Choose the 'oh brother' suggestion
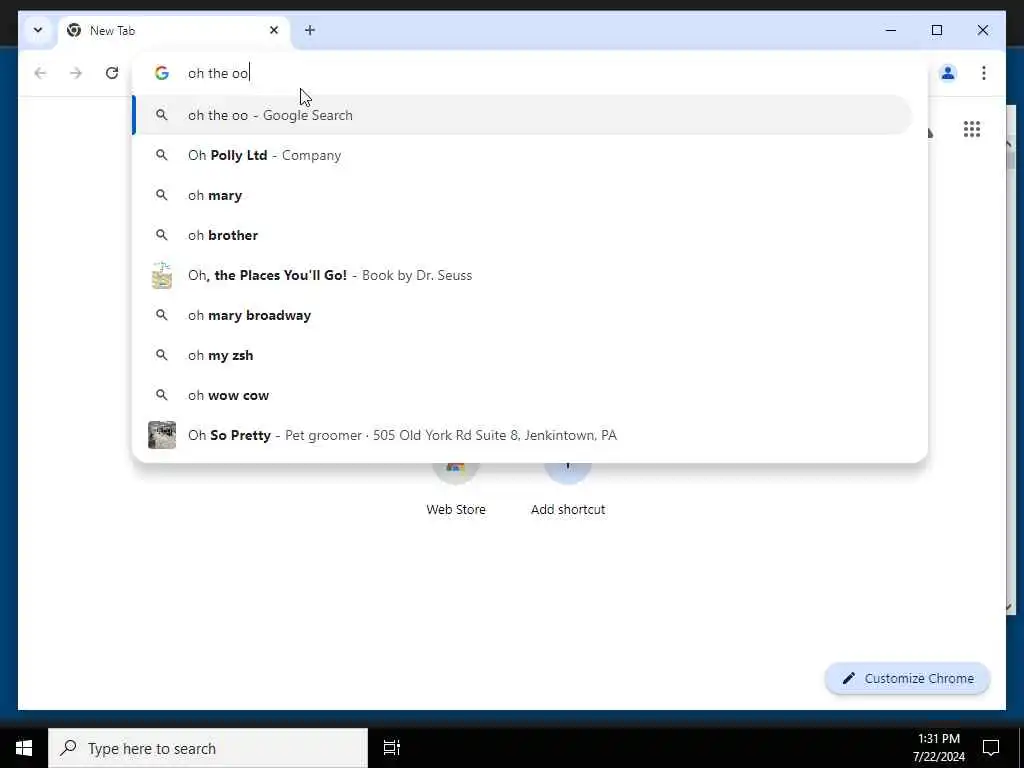 point(522,235)
